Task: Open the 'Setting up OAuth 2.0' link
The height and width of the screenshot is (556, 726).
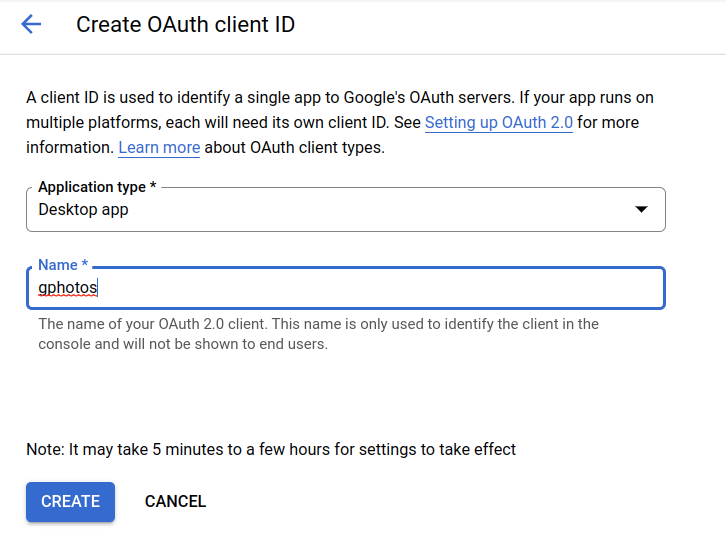Action: click(498, 123)
